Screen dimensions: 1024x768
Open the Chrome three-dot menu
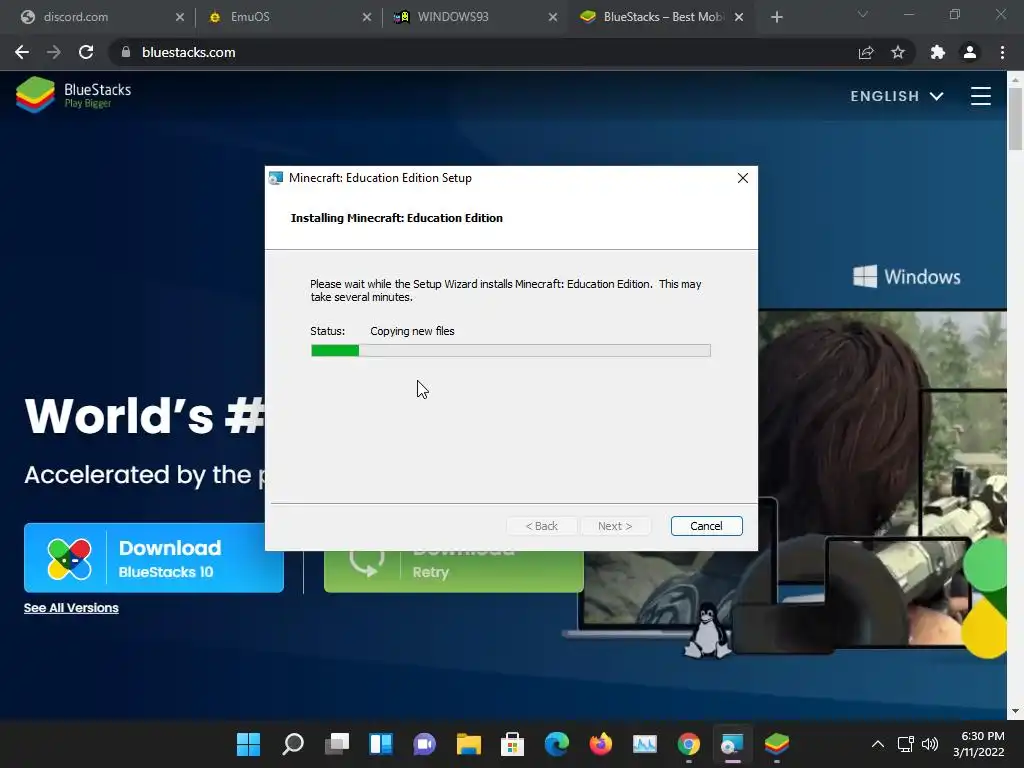[1002, 52]
